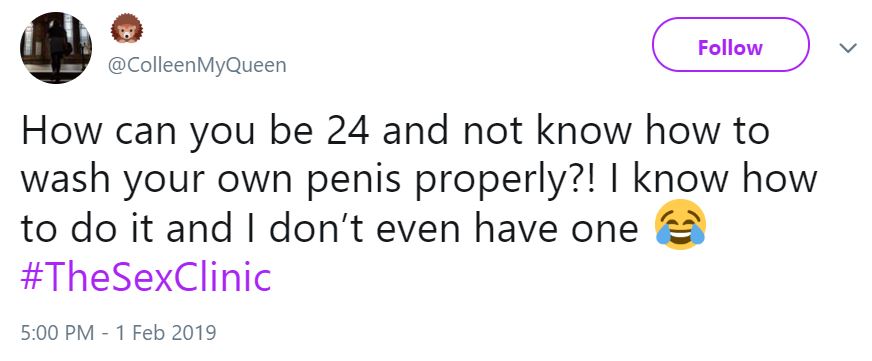Click the tweet line starting 'How can you'
The width and height of the screenshot is (872, 361).
click(395, 132)
